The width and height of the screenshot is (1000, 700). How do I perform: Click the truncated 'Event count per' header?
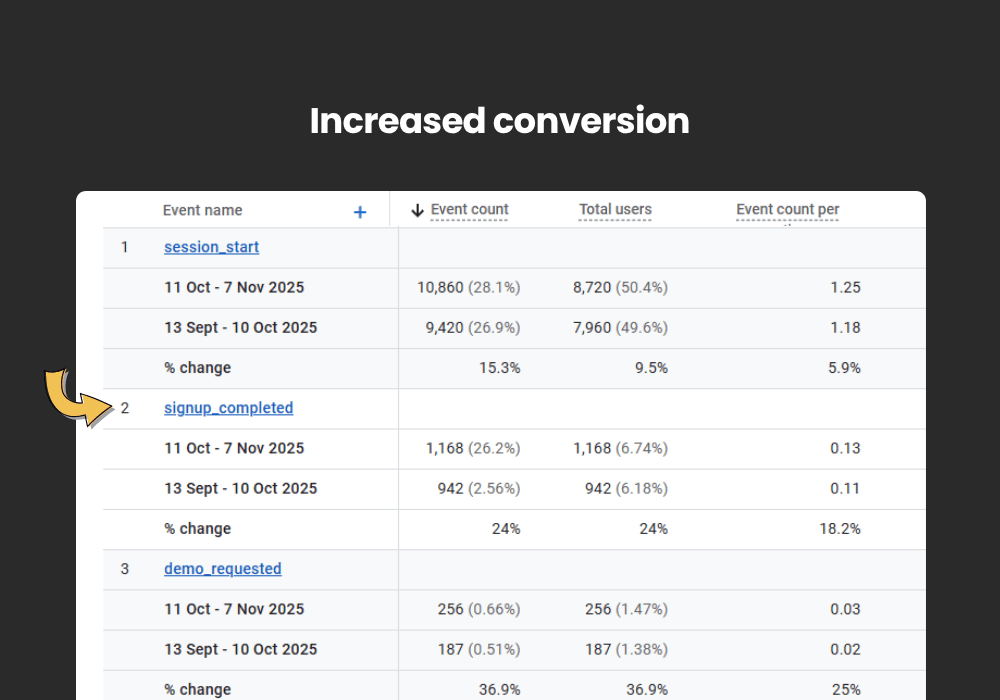[787, 210]
